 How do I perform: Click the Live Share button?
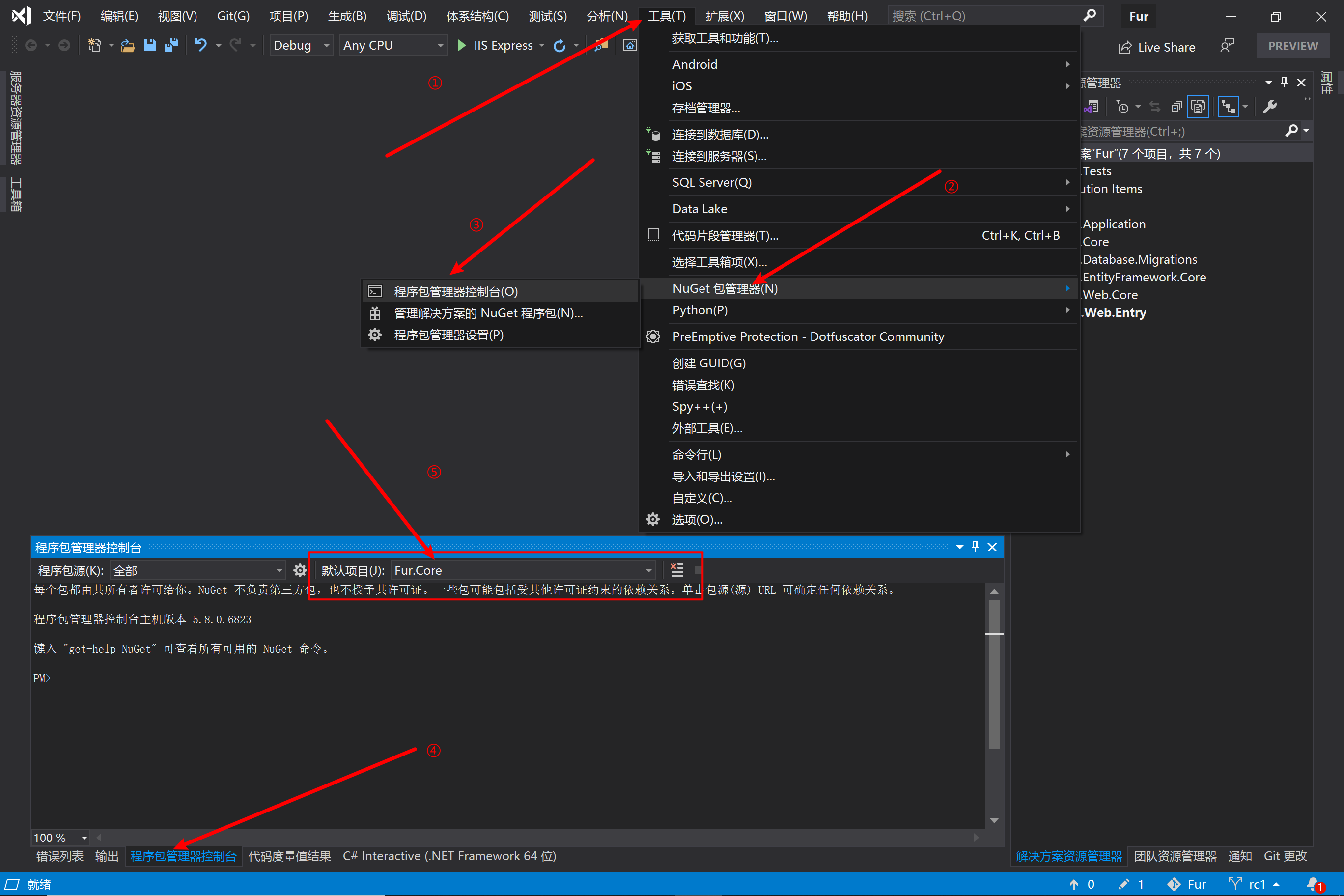tap(1156, 47)
